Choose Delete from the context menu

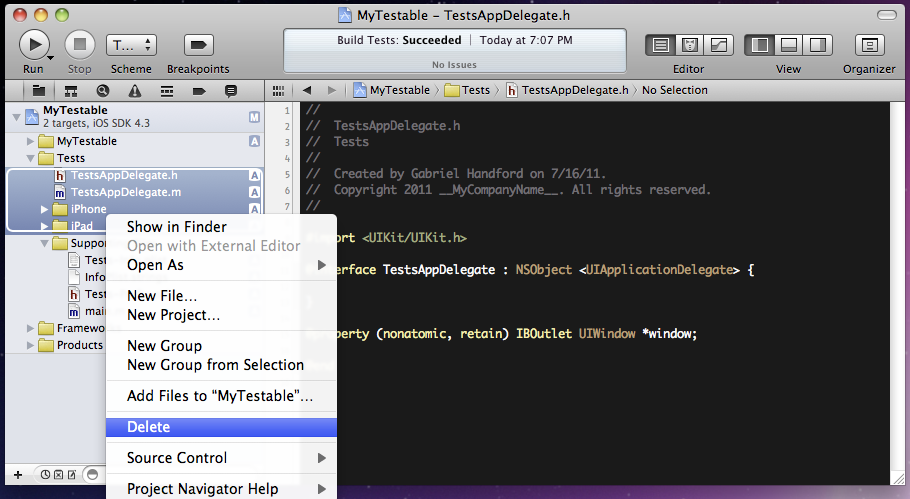(221, 427)
